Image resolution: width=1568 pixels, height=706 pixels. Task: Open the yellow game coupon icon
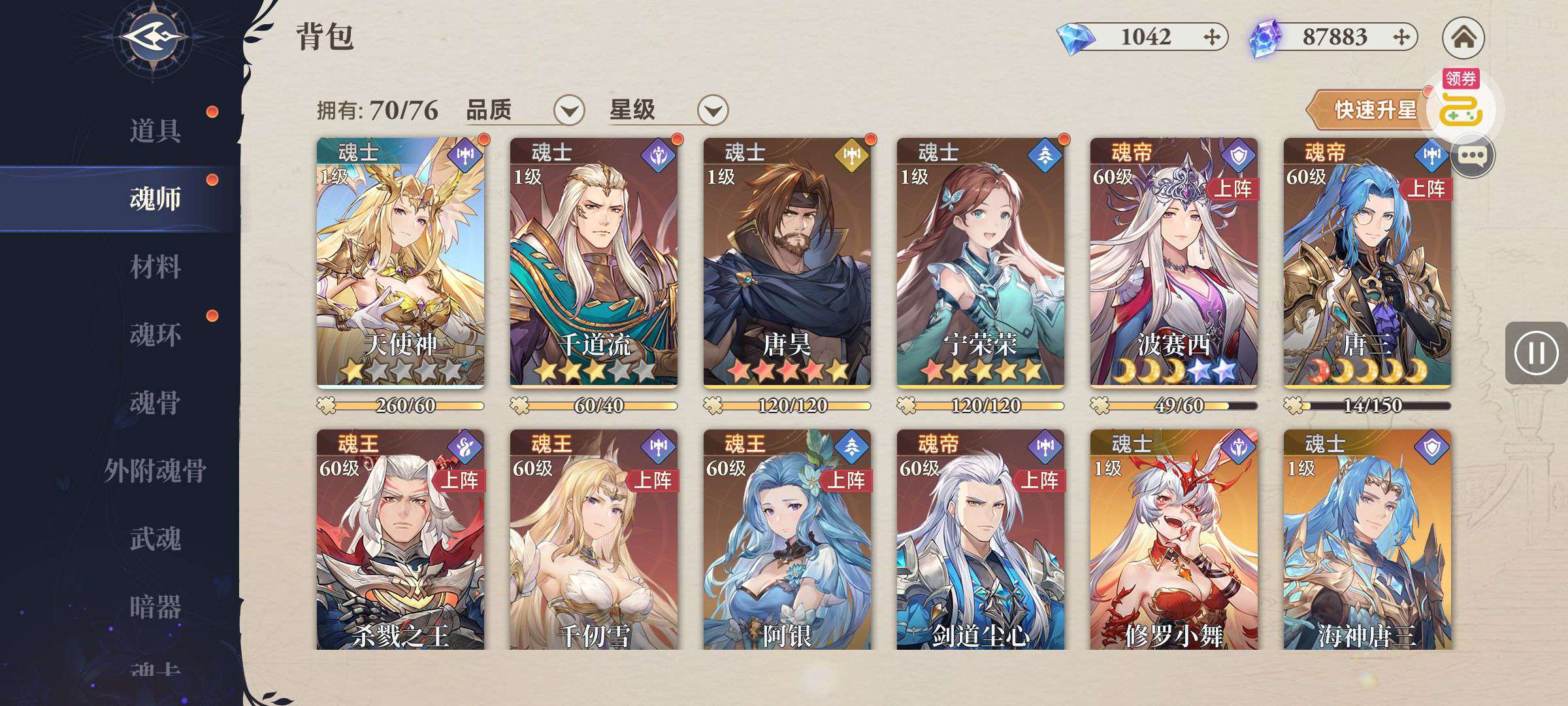[1462, 109]
